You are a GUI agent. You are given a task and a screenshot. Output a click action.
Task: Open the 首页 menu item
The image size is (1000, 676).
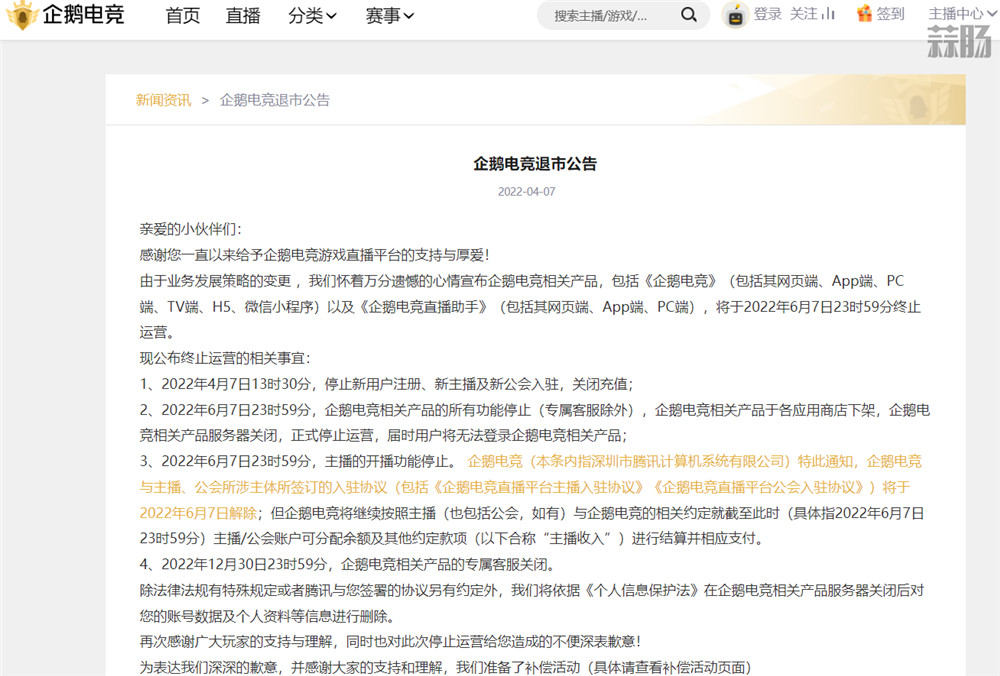[183, 15]
